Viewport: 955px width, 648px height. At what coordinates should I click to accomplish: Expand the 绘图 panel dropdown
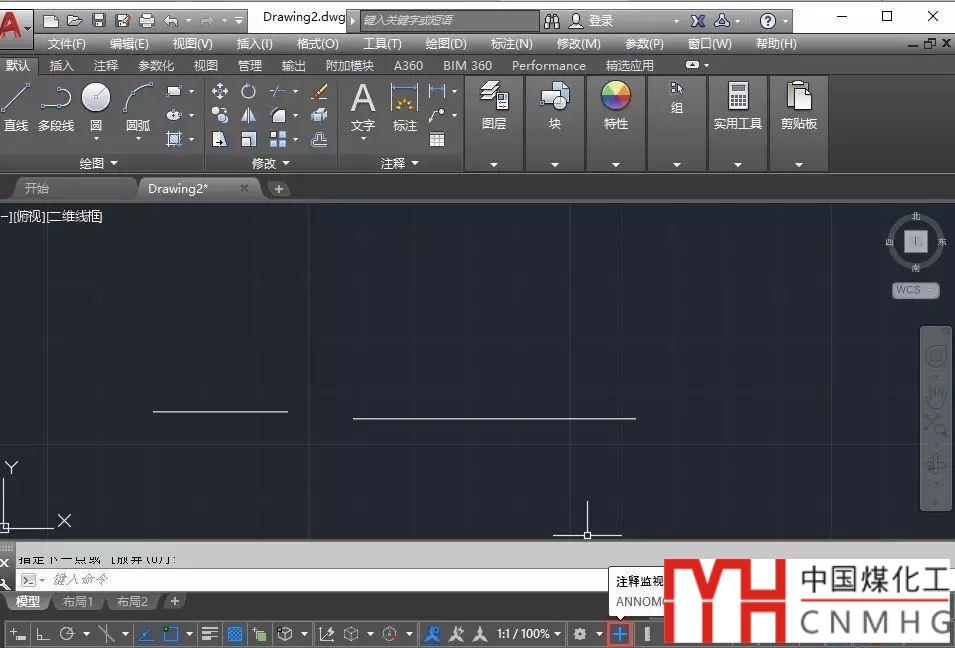point(98,163)
